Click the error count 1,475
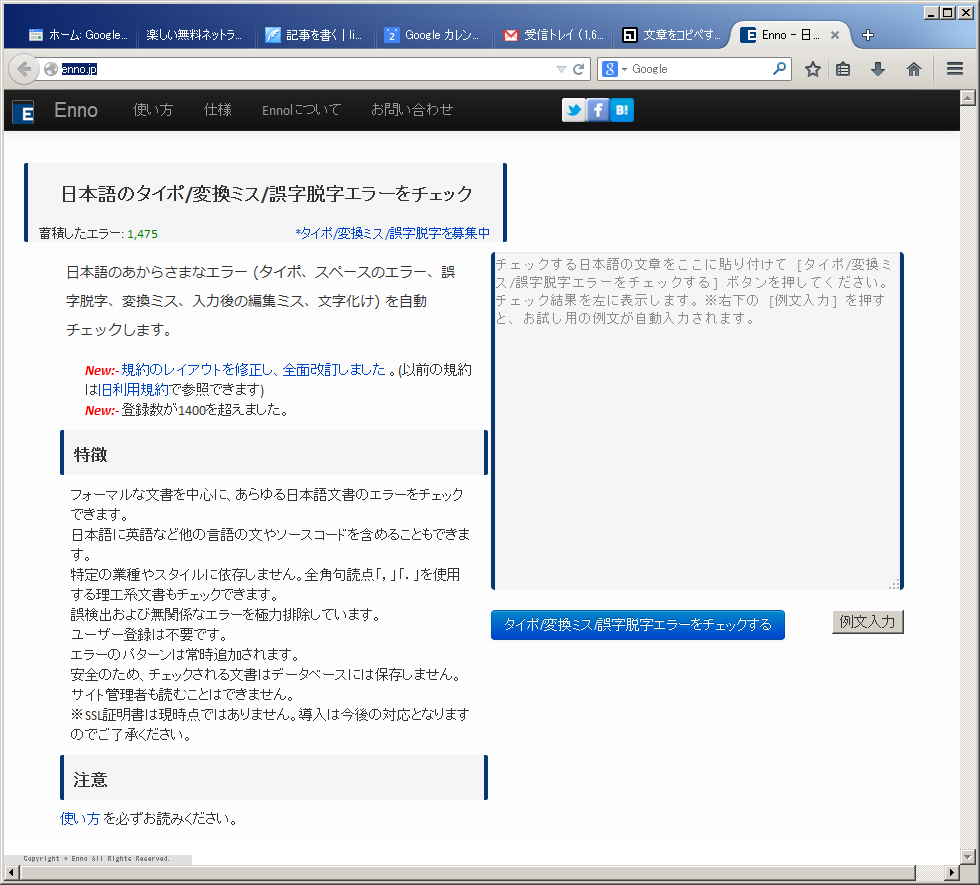980x885 pixels. pos(142,234)
